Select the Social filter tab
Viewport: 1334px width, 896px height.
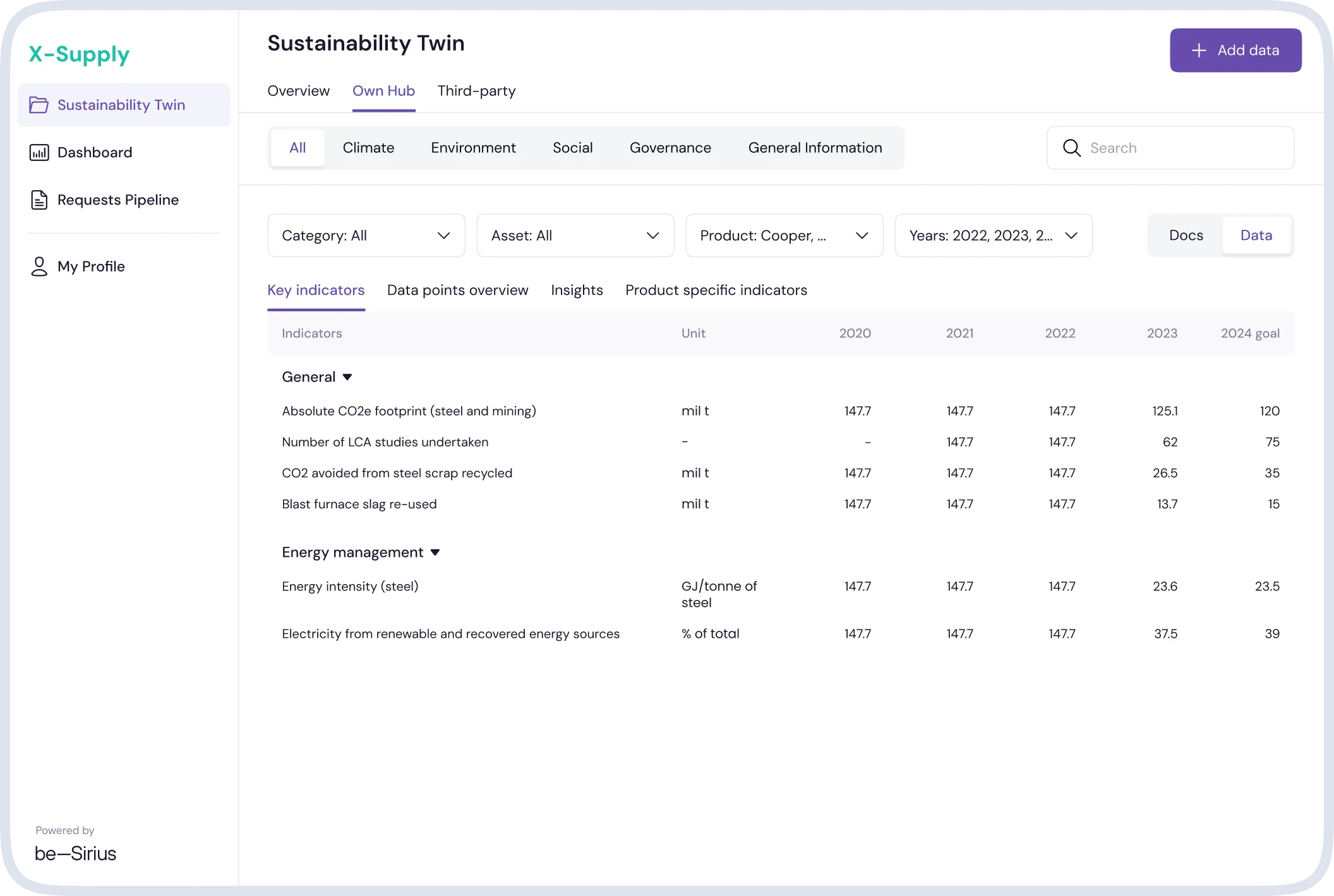(x=572, y=148)
